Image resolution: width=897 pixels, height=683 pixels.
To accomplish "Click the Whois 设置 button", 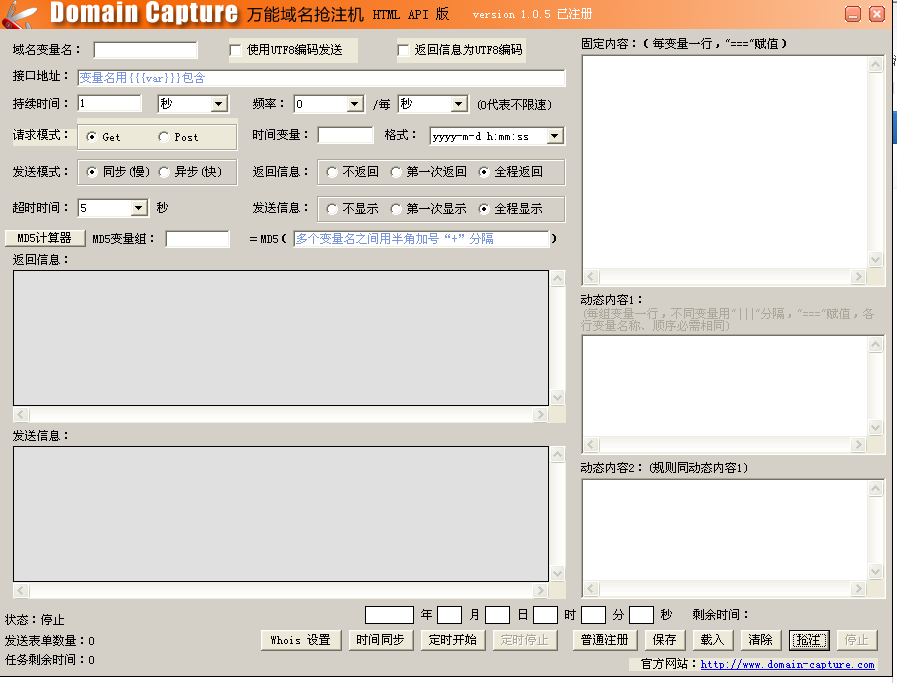I will click(x=300, y=640).
